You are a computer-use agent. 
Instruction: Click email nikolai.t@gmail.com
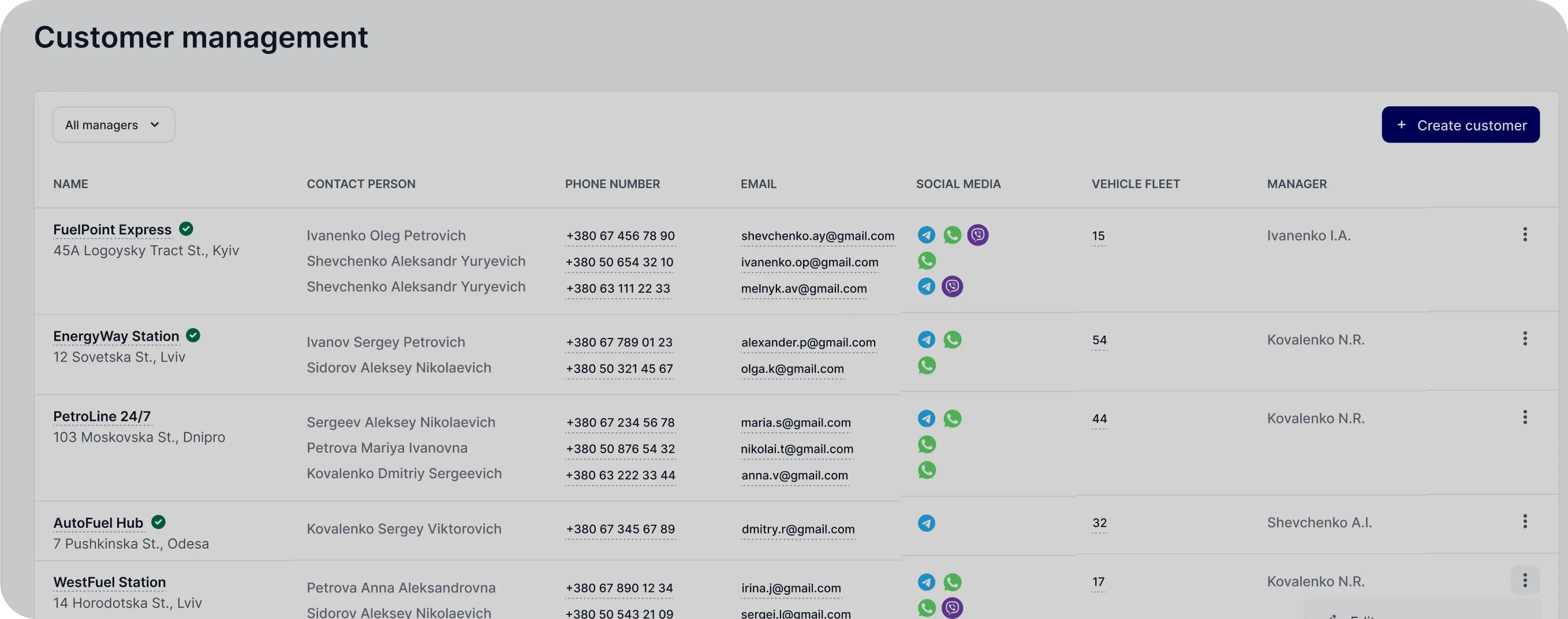[797, 449]
